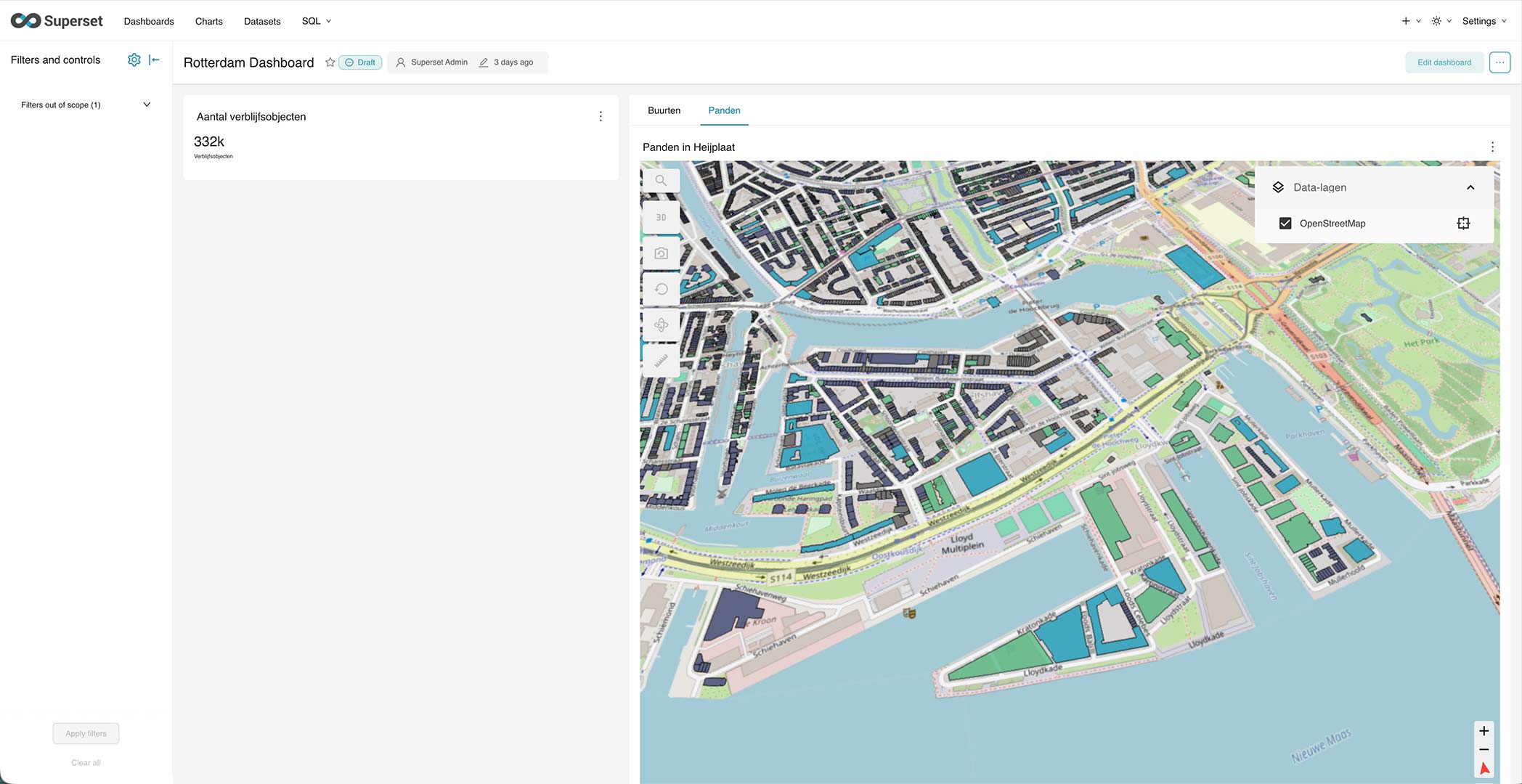Click the map zoom in plus

1484,731
